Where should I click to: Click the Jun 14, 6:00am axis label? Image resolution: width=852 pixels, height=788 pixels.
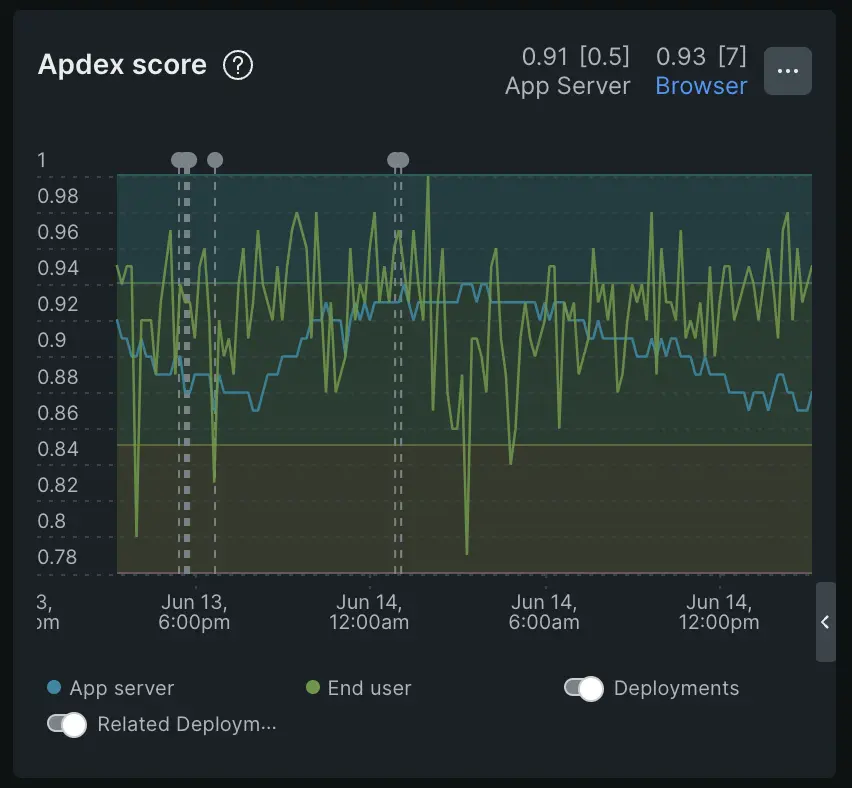pyautogui.click(x=545, y=611)
